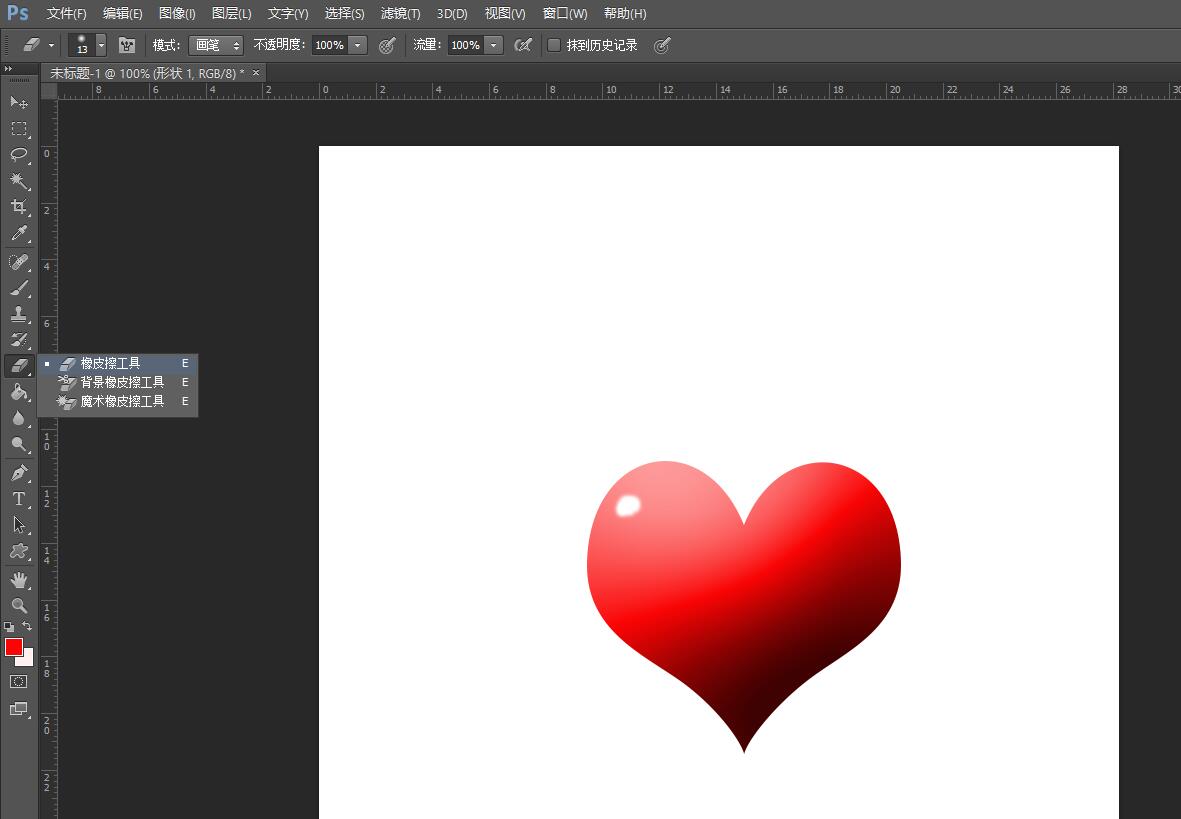This screenshot has height=819, width=1181.
Task: Select the Clone Stamp tool
Action: [18, 314]
